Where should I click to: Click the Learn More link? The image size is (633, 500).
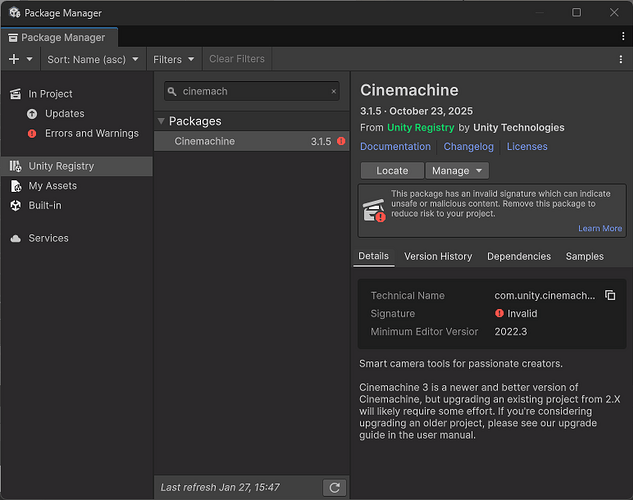pyautogui.click(x=599, y=228)
